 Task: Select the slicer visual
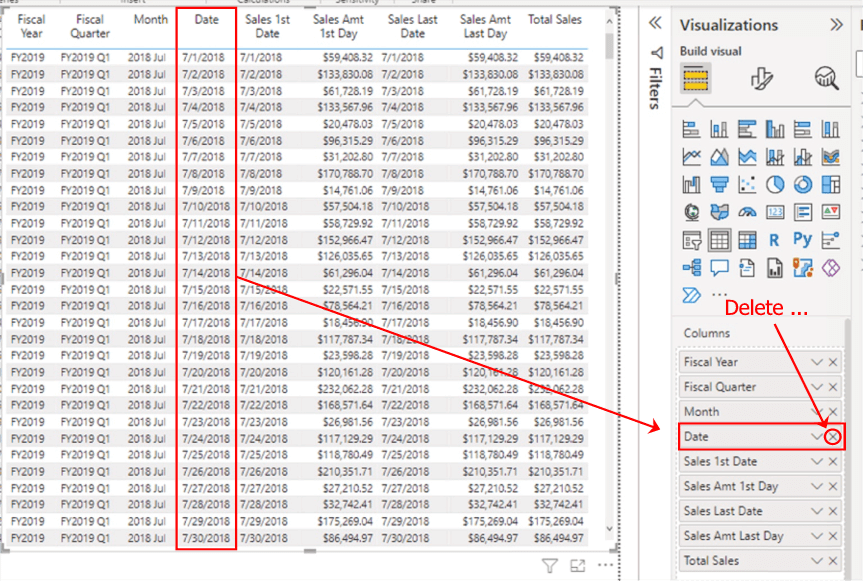click(691, 240)
